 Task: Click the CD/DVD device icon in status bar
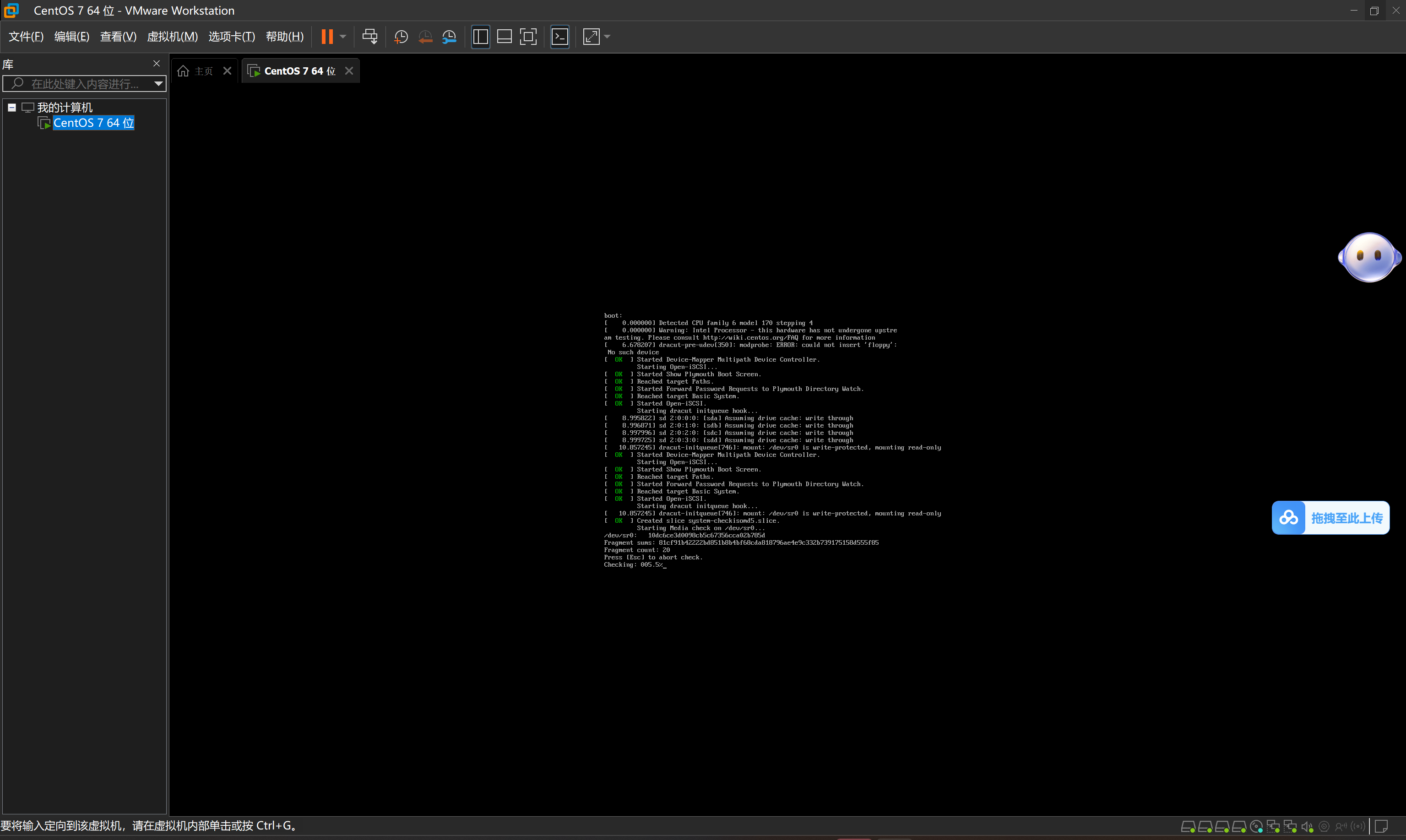pos(1257,826)
